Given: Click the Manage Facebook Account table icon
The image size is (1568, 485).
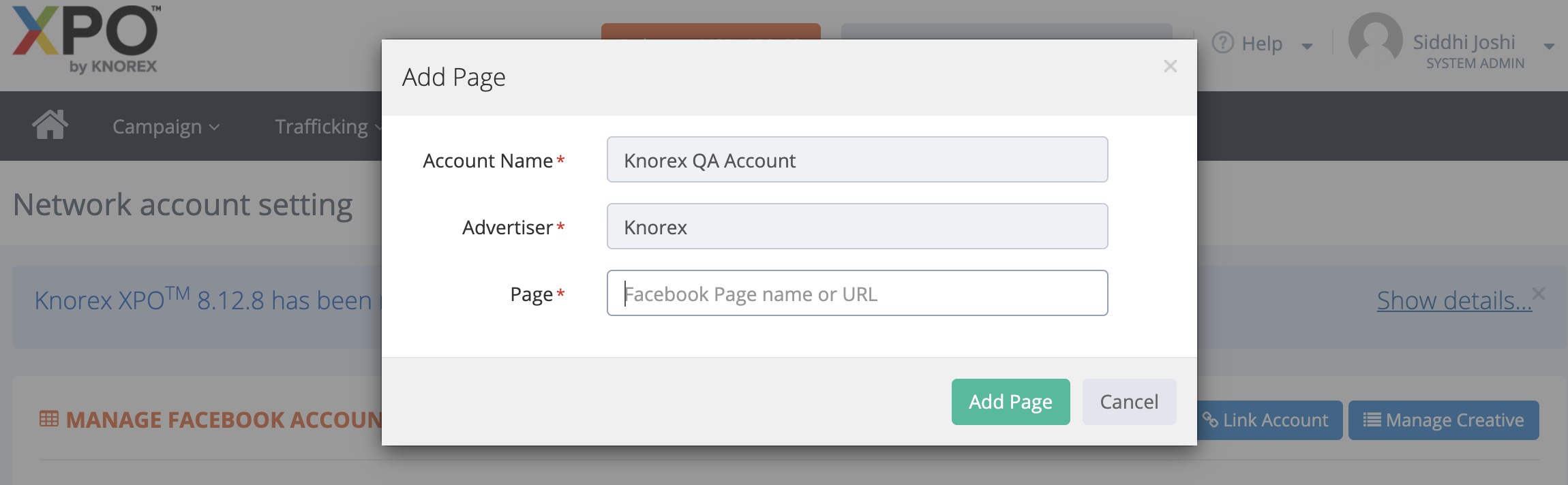Looking at the screenshot, I should (49, 419).
